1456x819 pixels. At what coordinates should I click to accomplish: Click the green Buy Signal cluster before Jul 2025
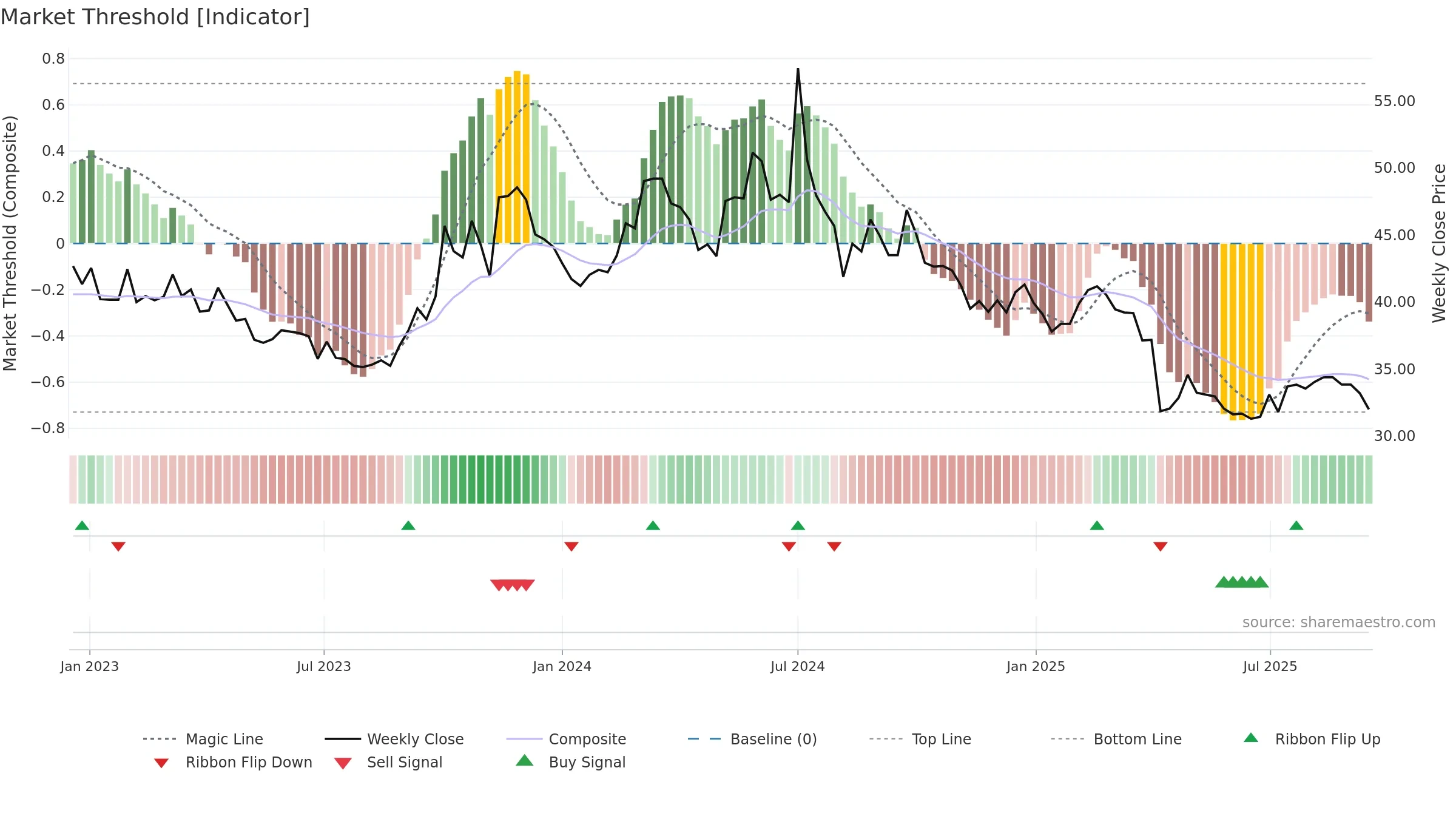1242,582
